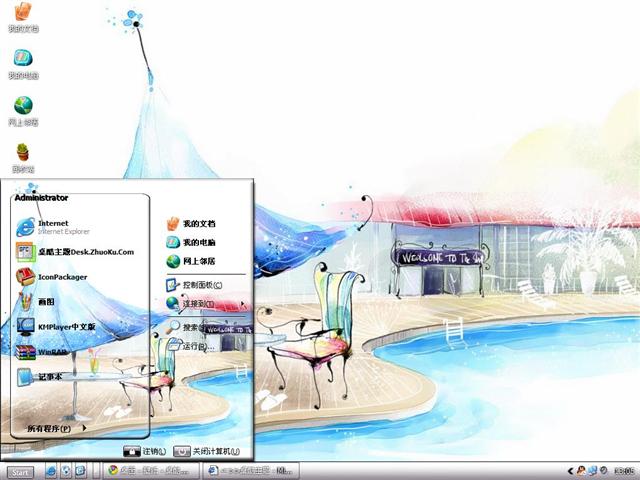Screen dimensions: 640x480
Task: Click the taskbar clock
Action: pyautogui.click(x=624, y=471)
